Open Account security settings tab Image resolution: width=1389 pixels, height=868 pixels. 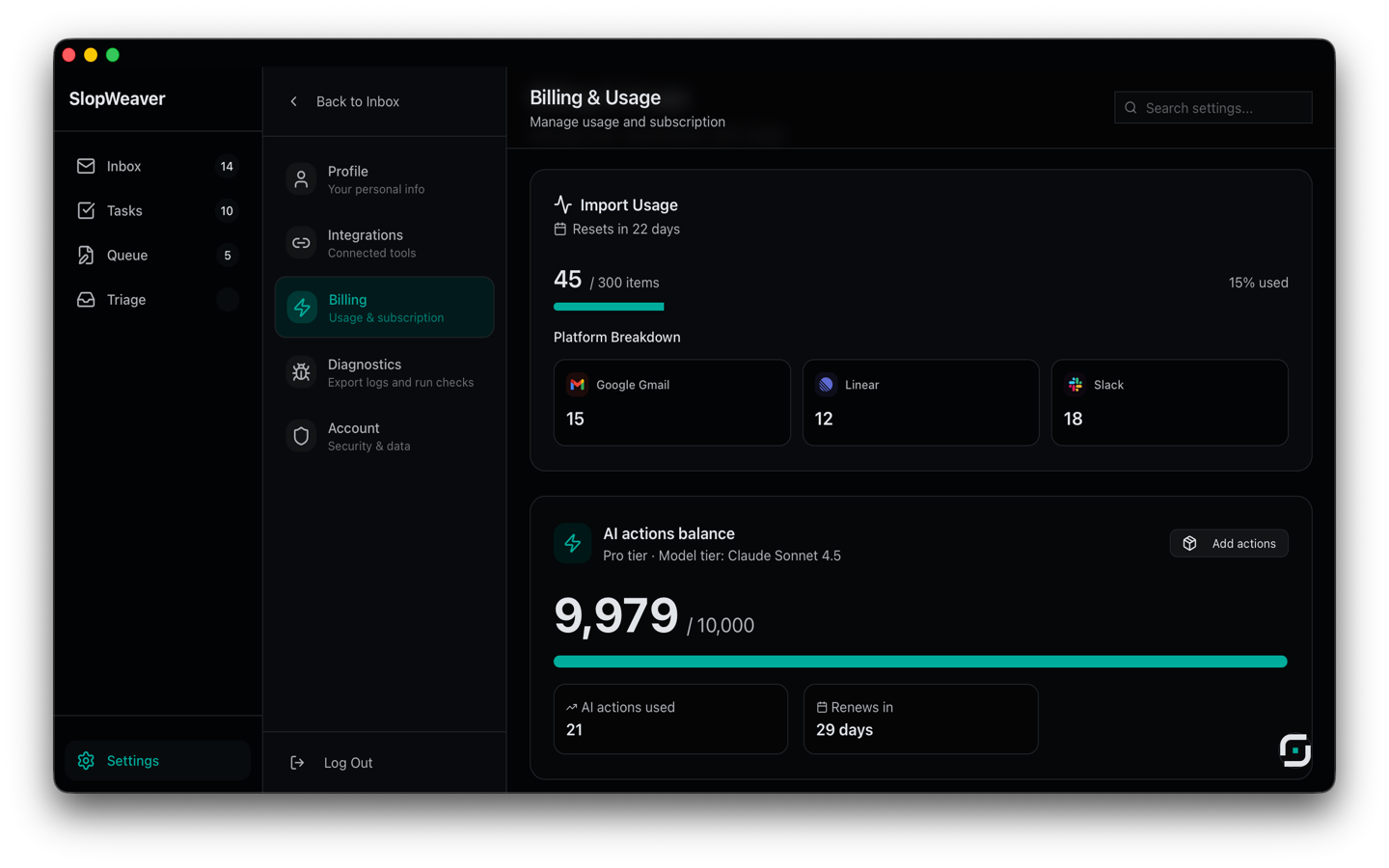coord(384,436)
